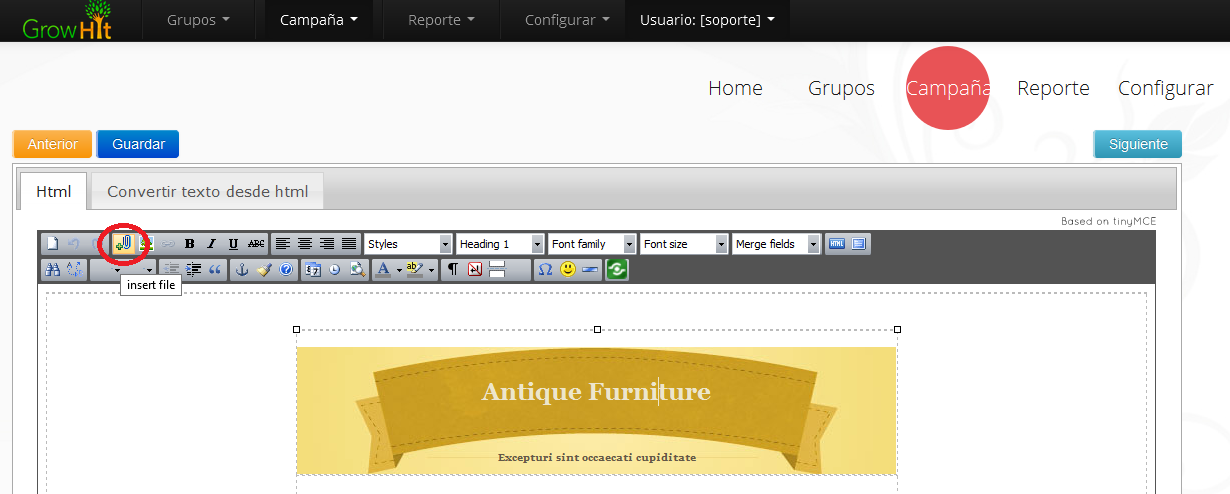This screenshot has height=494, width=1230.
Task: Click the Guardar button
Action: click(138, 144)
